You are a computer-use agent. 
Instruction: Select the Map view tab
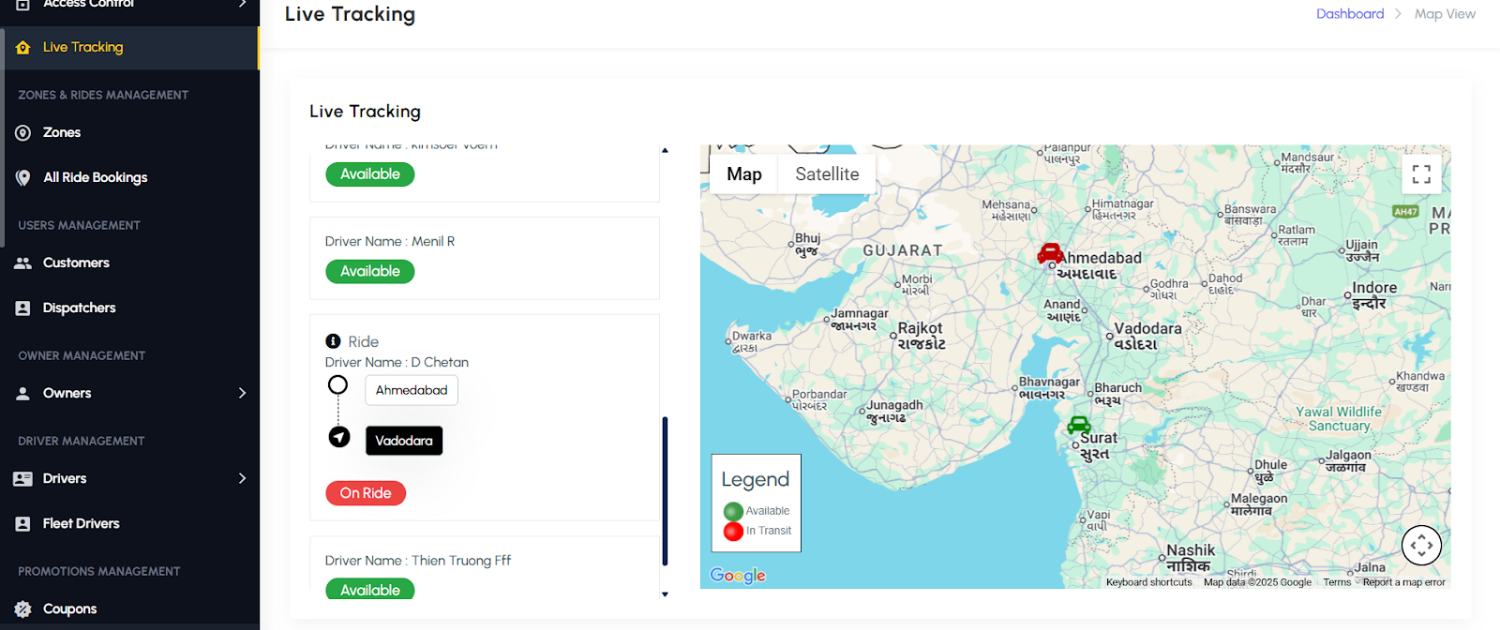coord(744,174)
